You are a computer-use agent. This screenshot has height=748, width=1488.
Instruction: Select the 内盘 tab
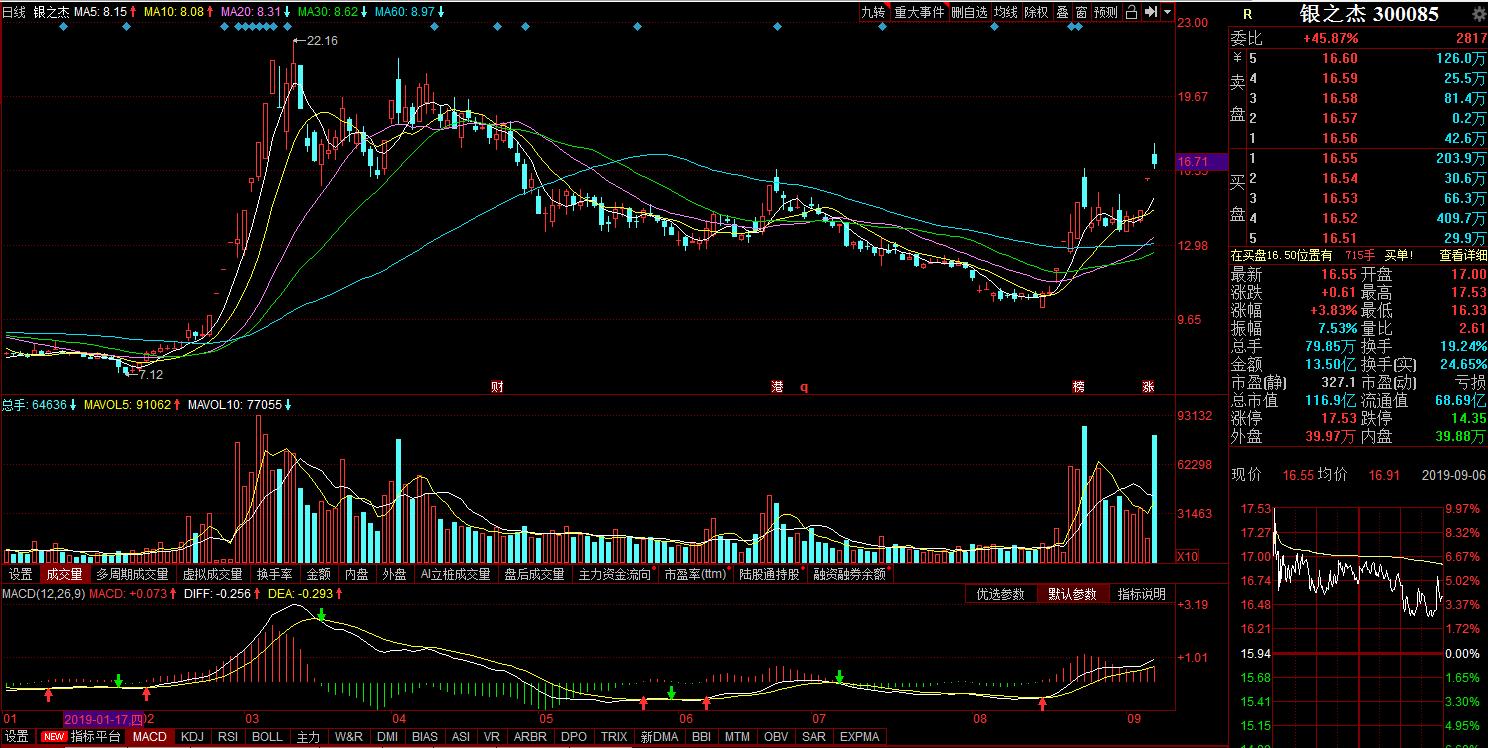[357, 574]
